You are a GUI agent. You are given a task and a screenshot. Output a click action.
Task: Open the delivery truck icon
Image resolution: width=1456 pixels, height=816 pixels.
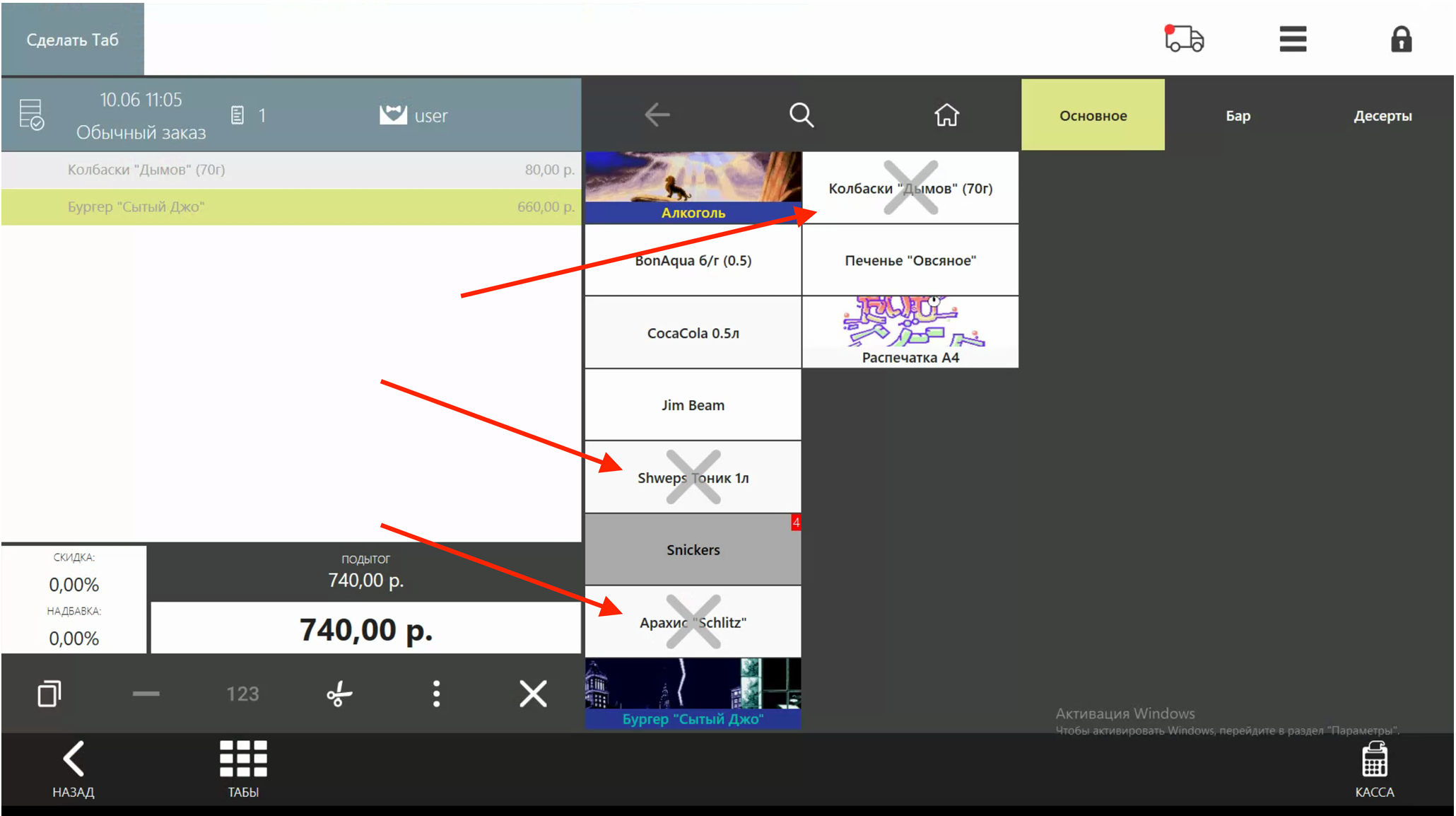click(1184, 39)
